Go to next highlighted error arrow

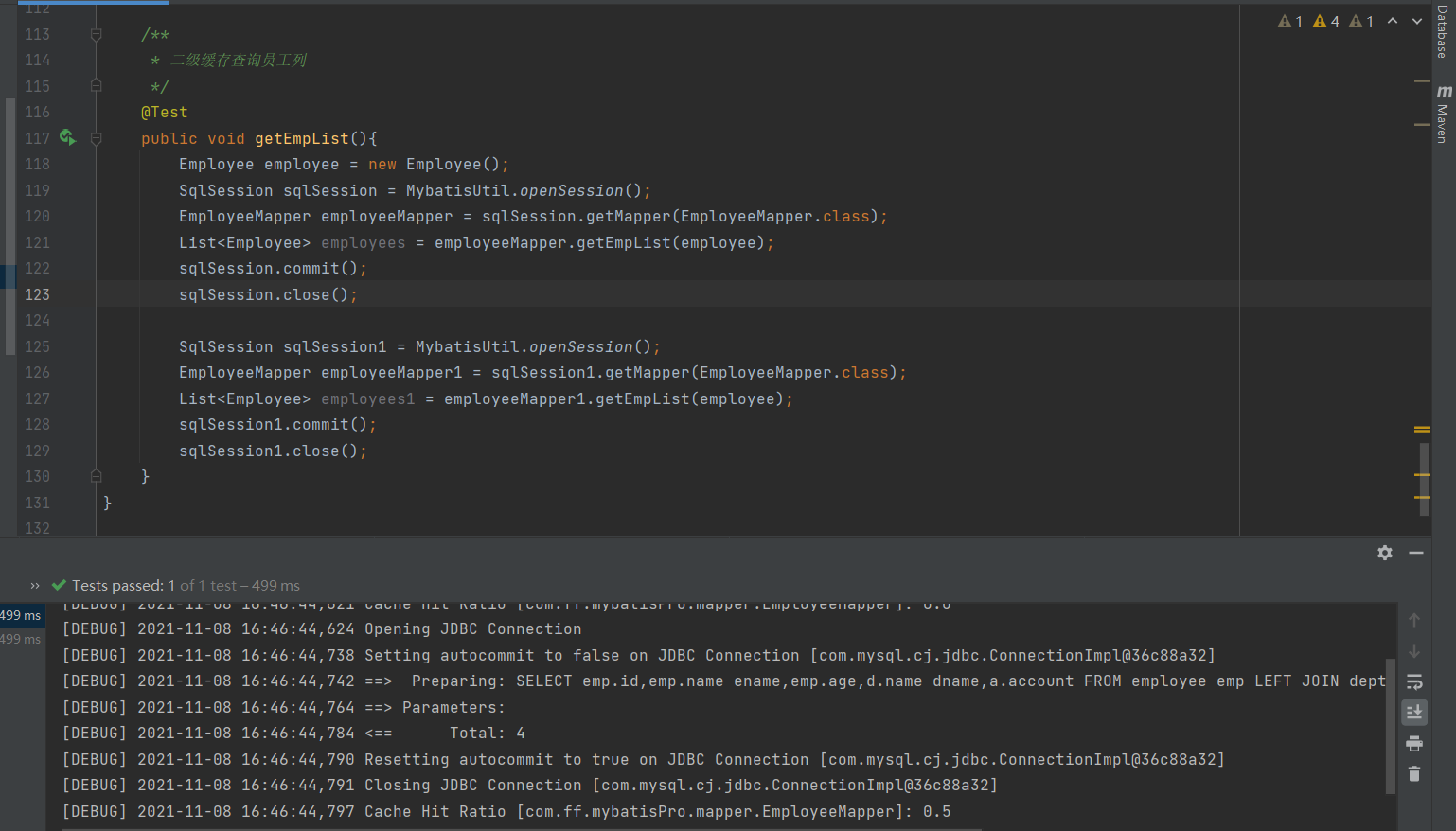(1417, 21)
